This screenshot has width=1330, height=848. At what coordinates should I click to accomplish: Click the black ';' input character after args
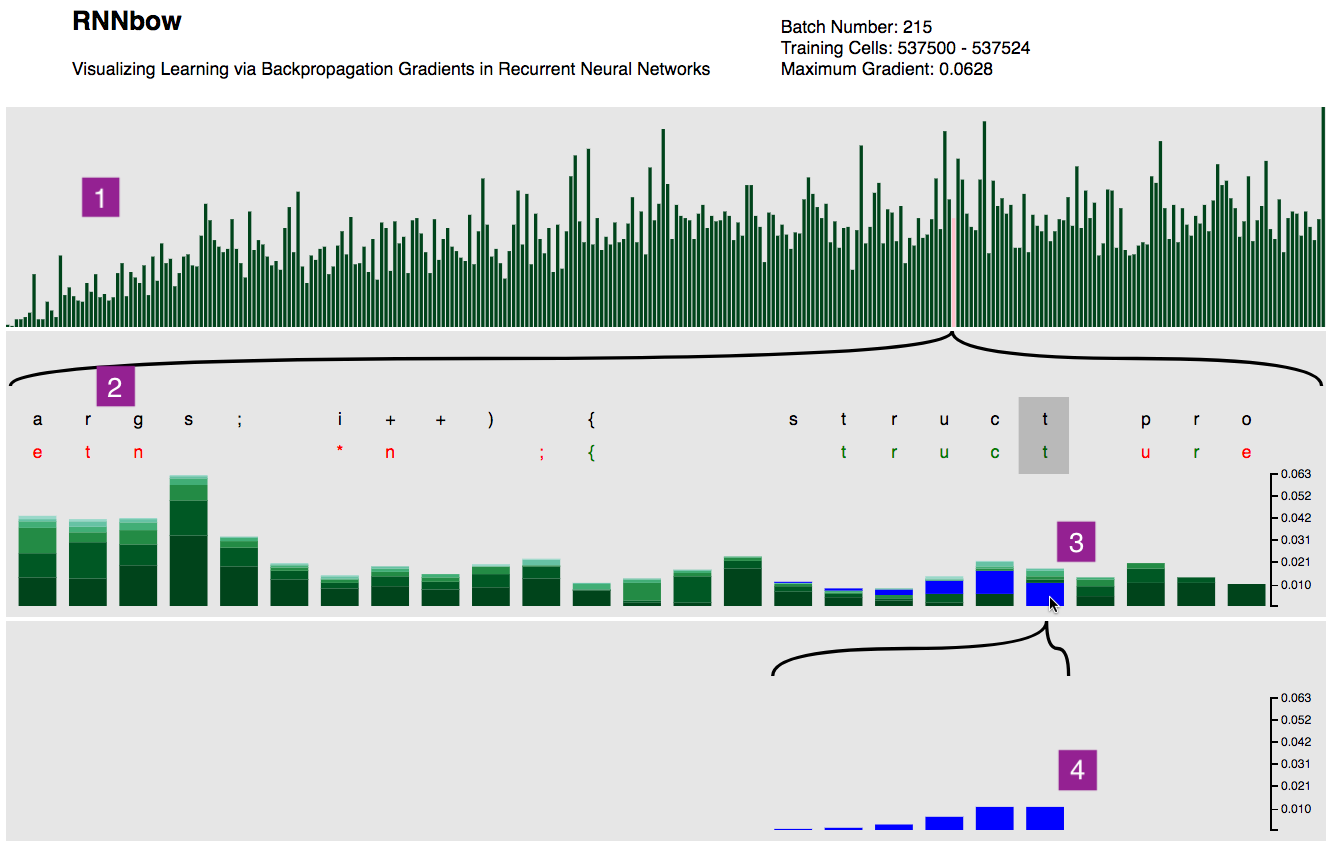point(239,421)
